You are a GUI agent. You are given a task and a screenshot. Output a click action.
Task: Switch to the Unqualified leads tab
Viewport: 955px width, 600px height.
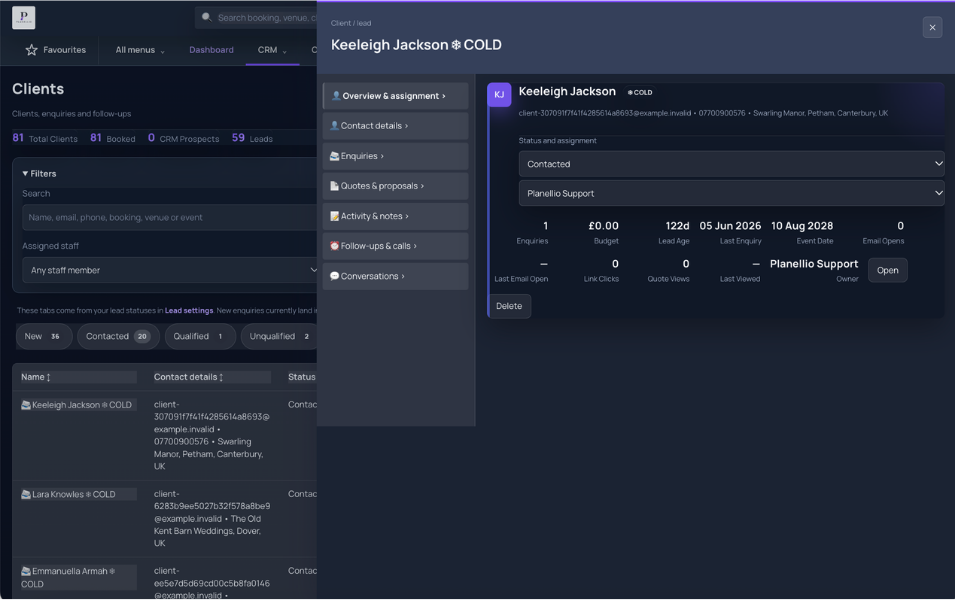coord(279,336)
